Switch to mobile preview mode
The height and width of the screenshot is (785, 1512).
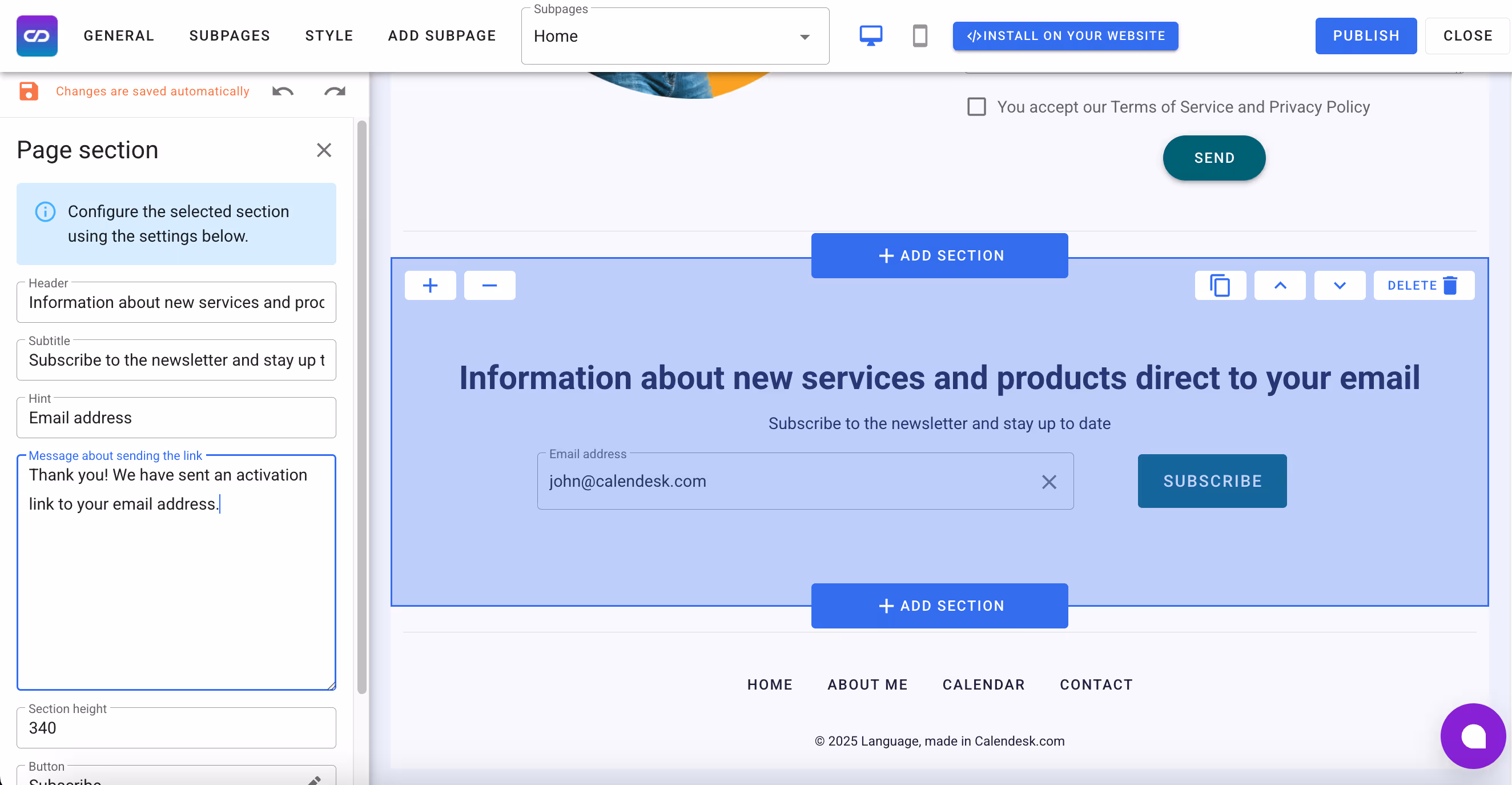(920, 35)
